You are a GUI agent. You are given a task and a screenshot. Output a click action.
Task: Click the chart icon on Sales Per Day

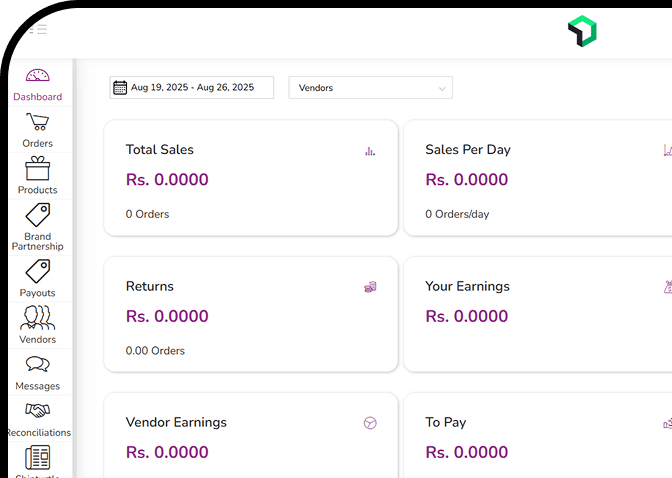[x=667, y=151]
